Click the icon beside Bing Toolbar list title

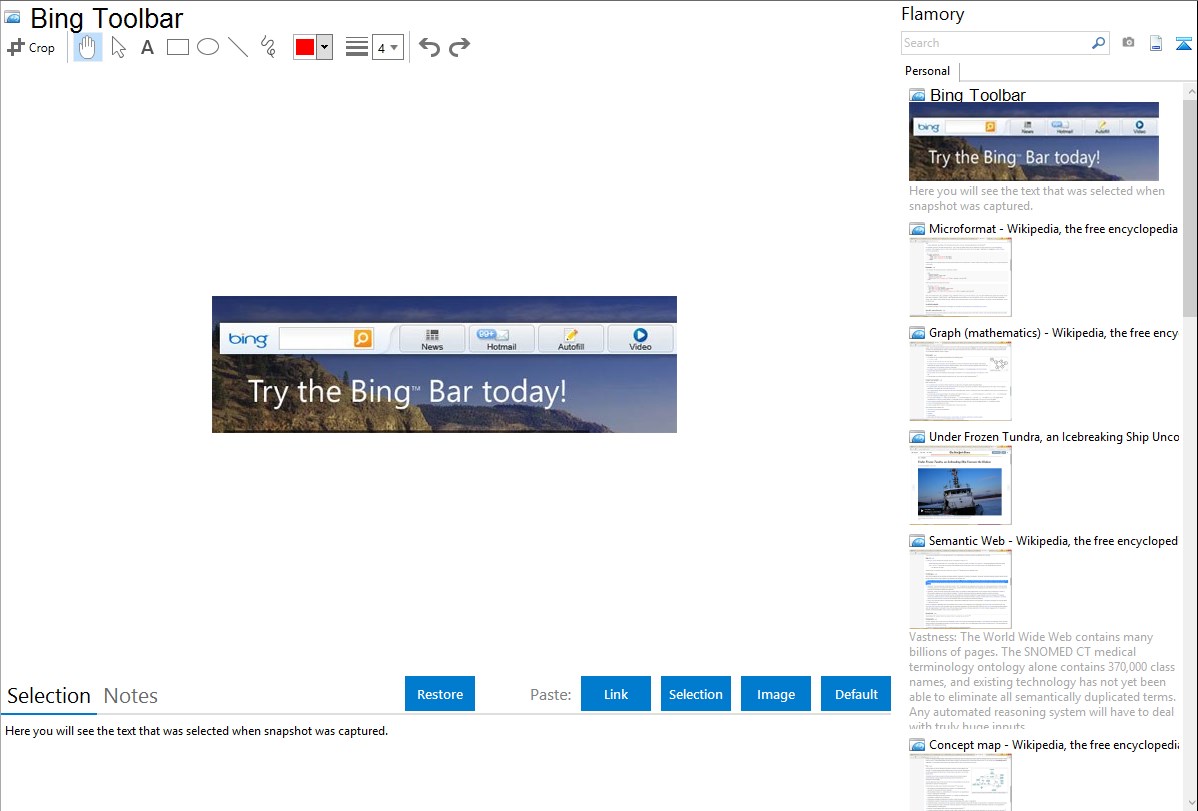918,96
